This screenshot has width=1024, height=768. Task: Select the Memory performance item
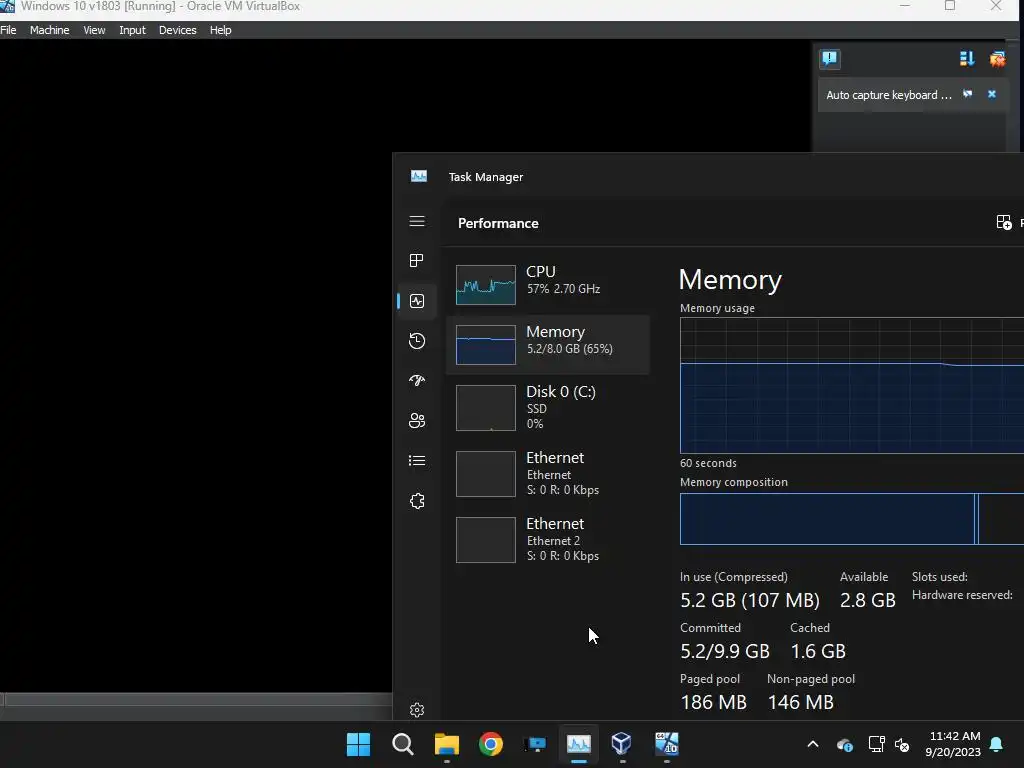click(x=548, y=345)
